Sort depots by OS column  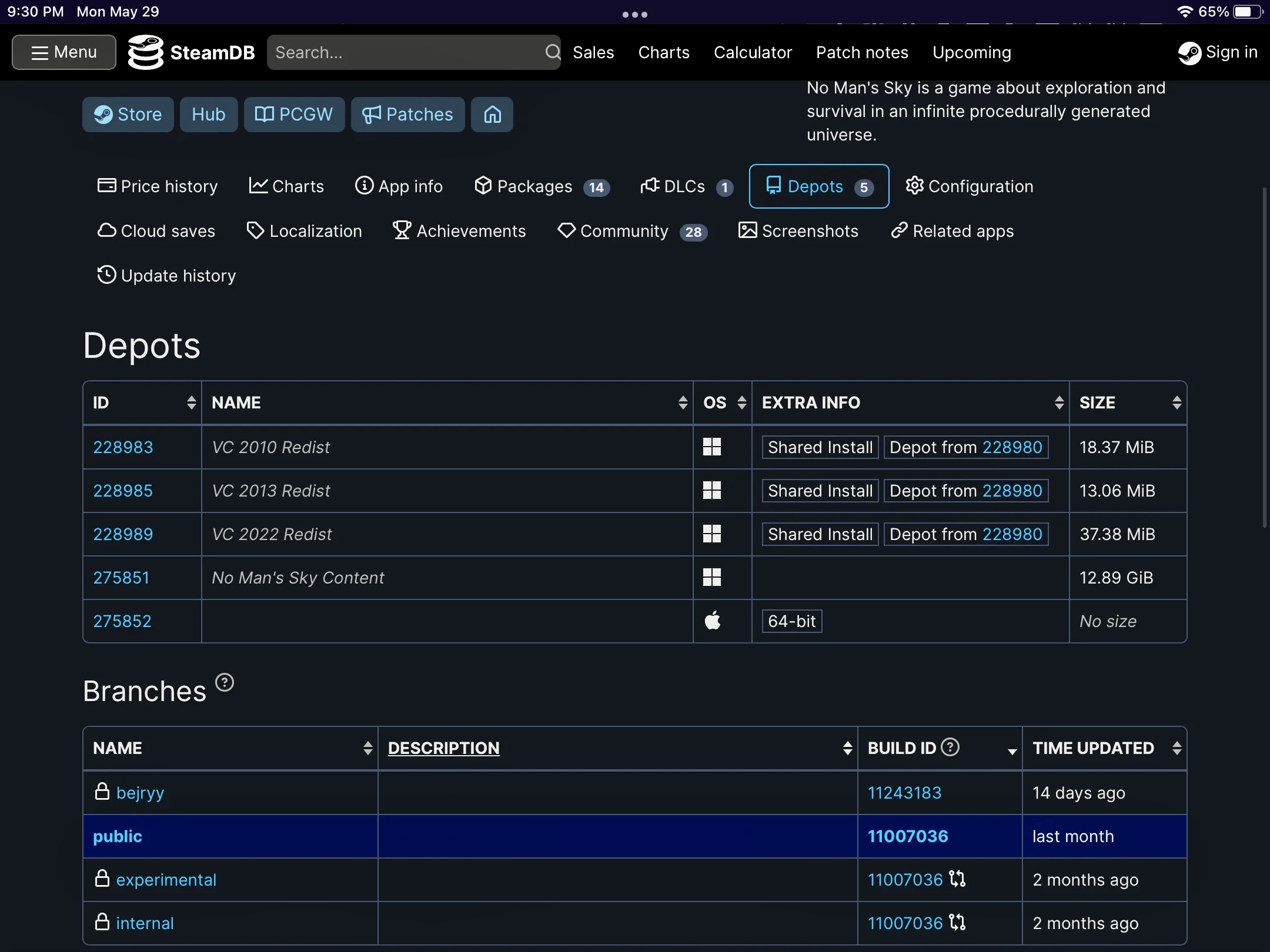[723, 403]
